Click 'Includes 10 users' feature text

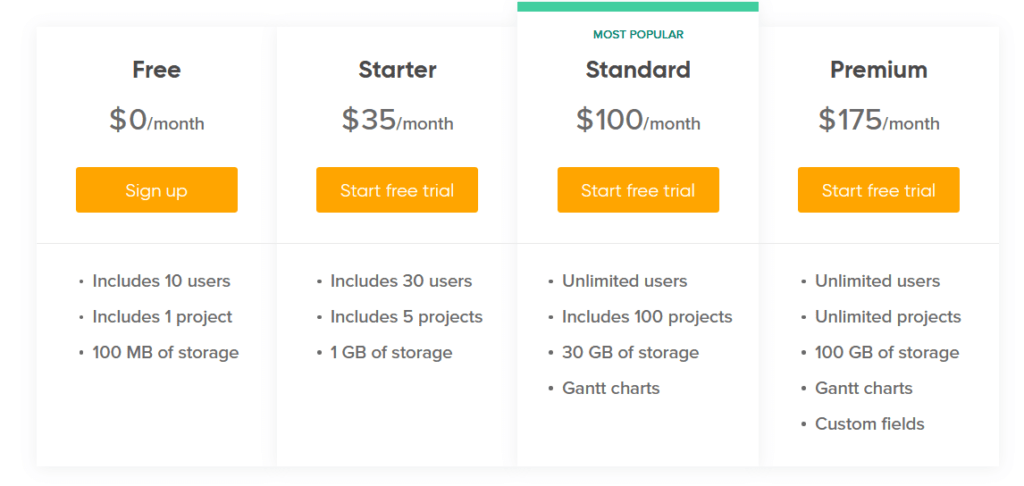[x=161, y=281]
